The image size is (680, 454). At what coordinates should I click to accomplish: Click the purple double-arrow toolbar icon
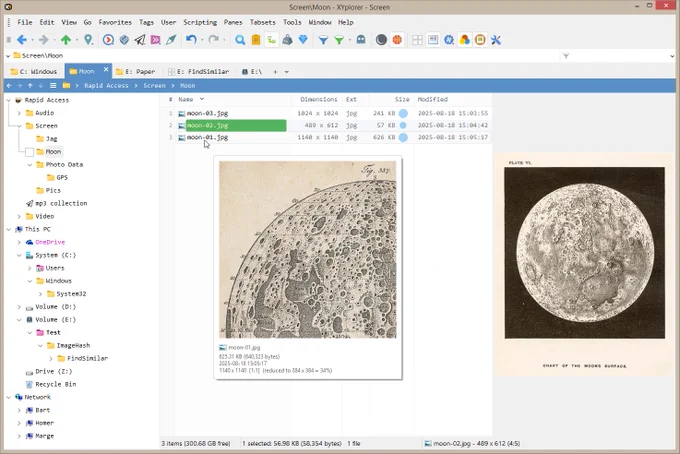click(x=155, y=40)
